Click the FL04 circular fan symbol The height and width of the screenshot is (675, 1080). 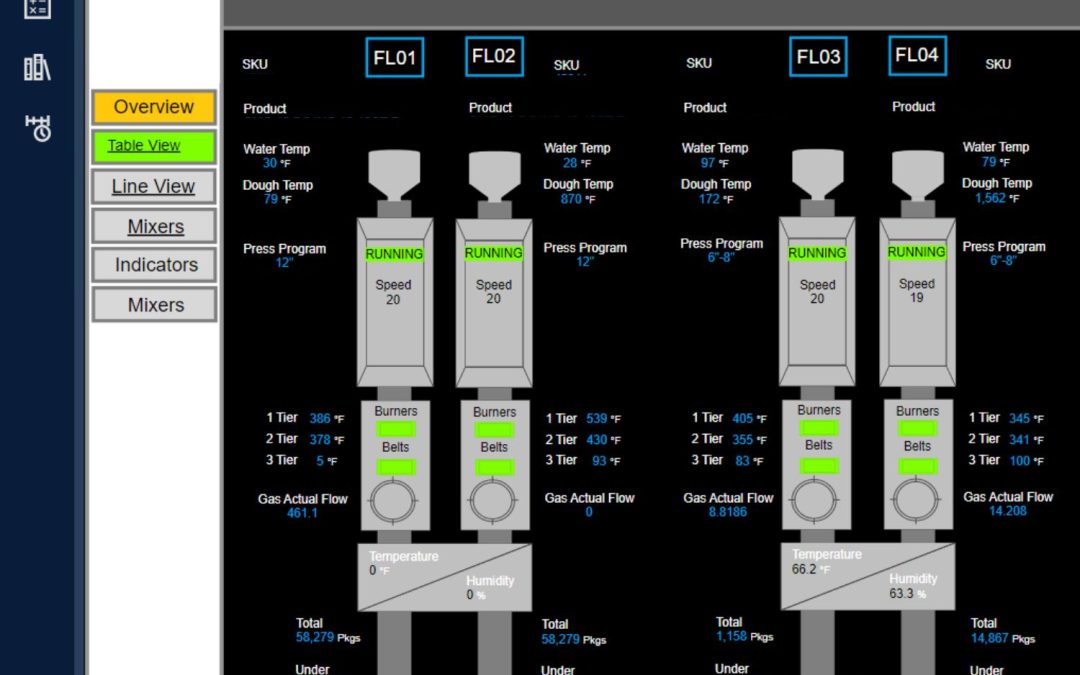coord(916,501)
